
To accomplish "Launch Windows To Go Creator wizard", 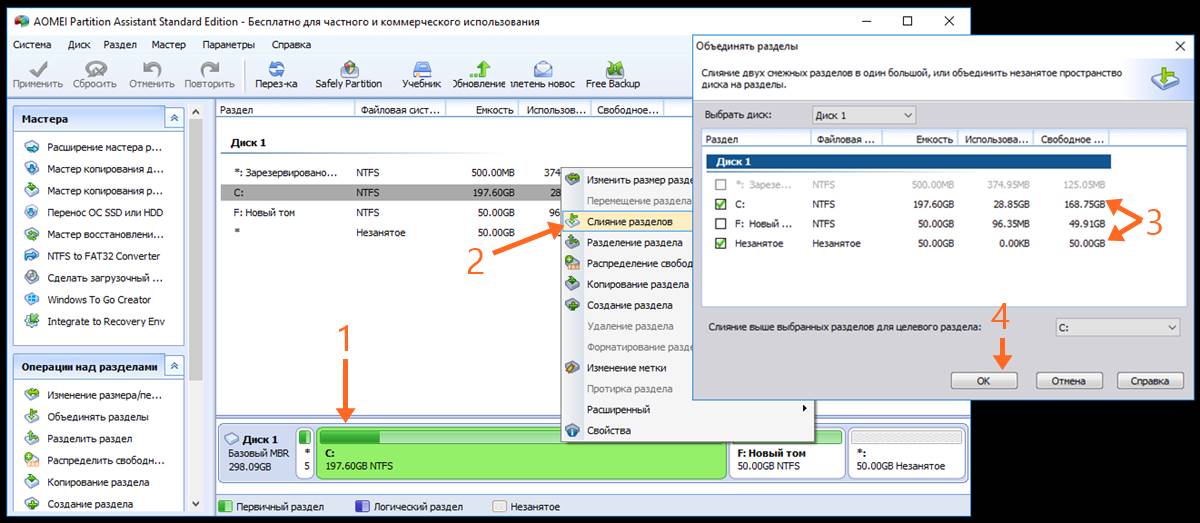I will coord(98,300).
